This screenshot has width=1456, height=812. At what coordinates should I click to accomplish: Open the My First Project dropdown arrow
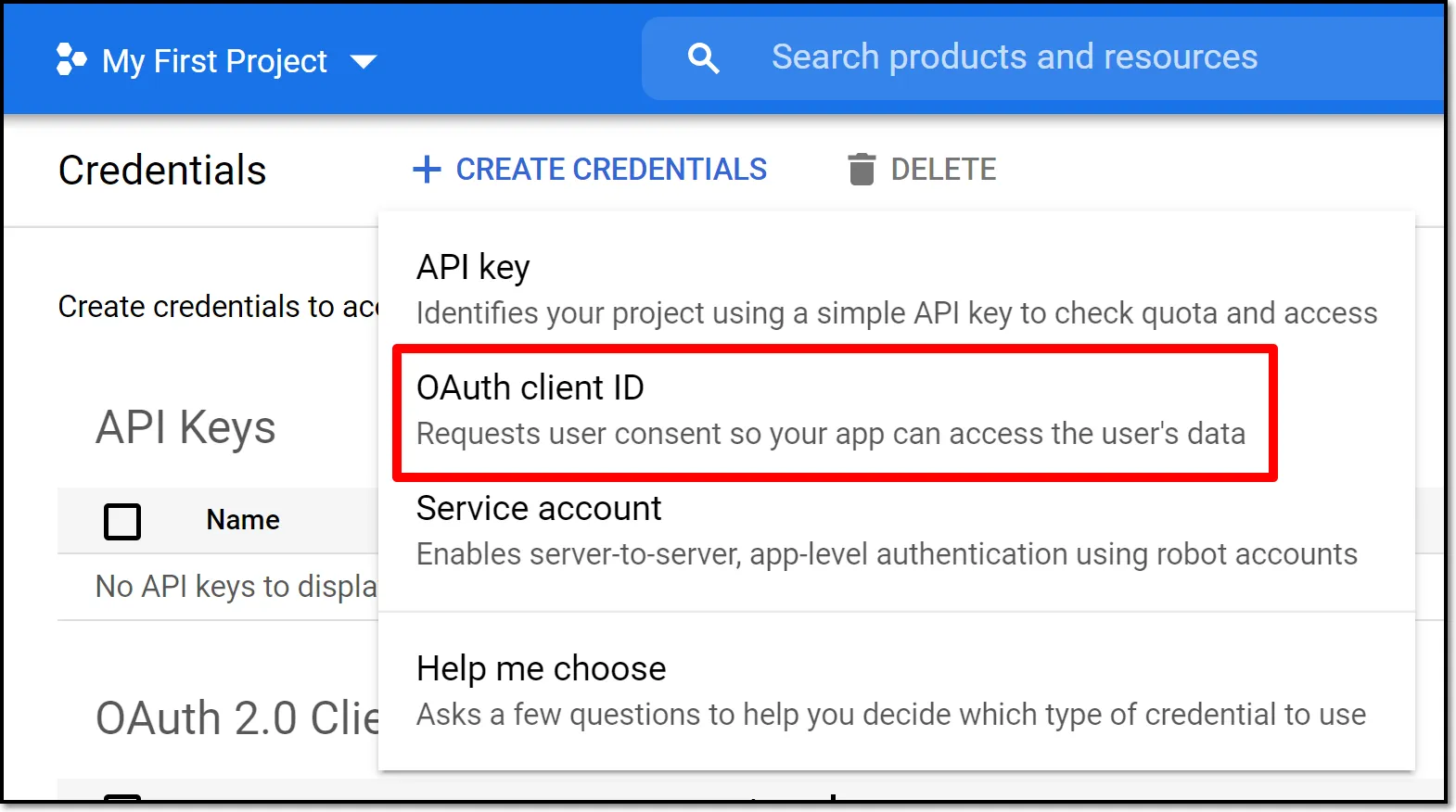point(364,62)
